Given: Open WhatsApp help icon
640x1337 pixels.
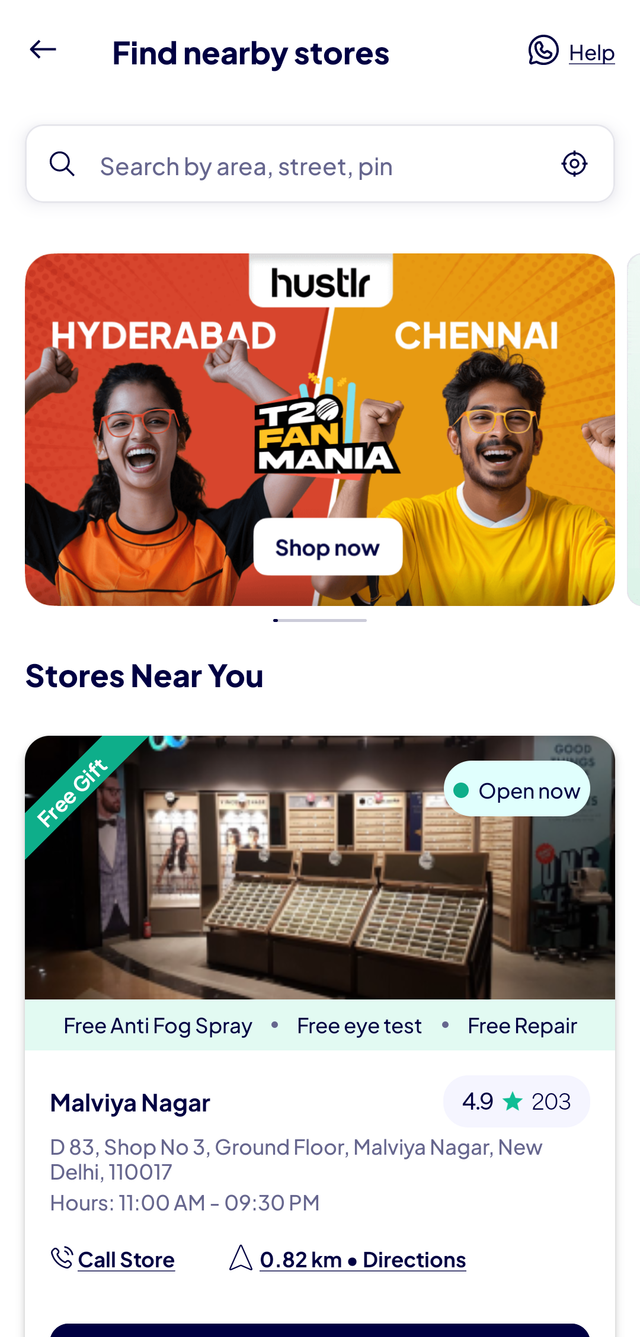Looking at the screenshot, I should point(543,50).
